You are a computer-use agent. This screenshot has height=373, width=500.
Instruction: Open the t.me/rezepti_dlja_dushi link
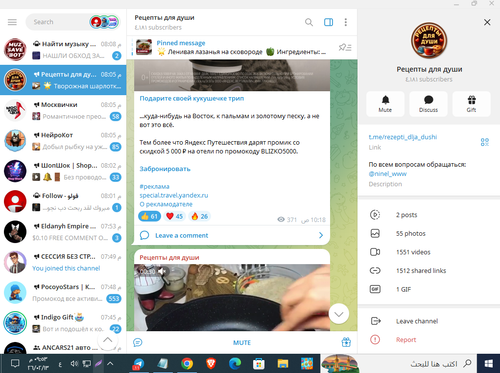coord(403,137)
